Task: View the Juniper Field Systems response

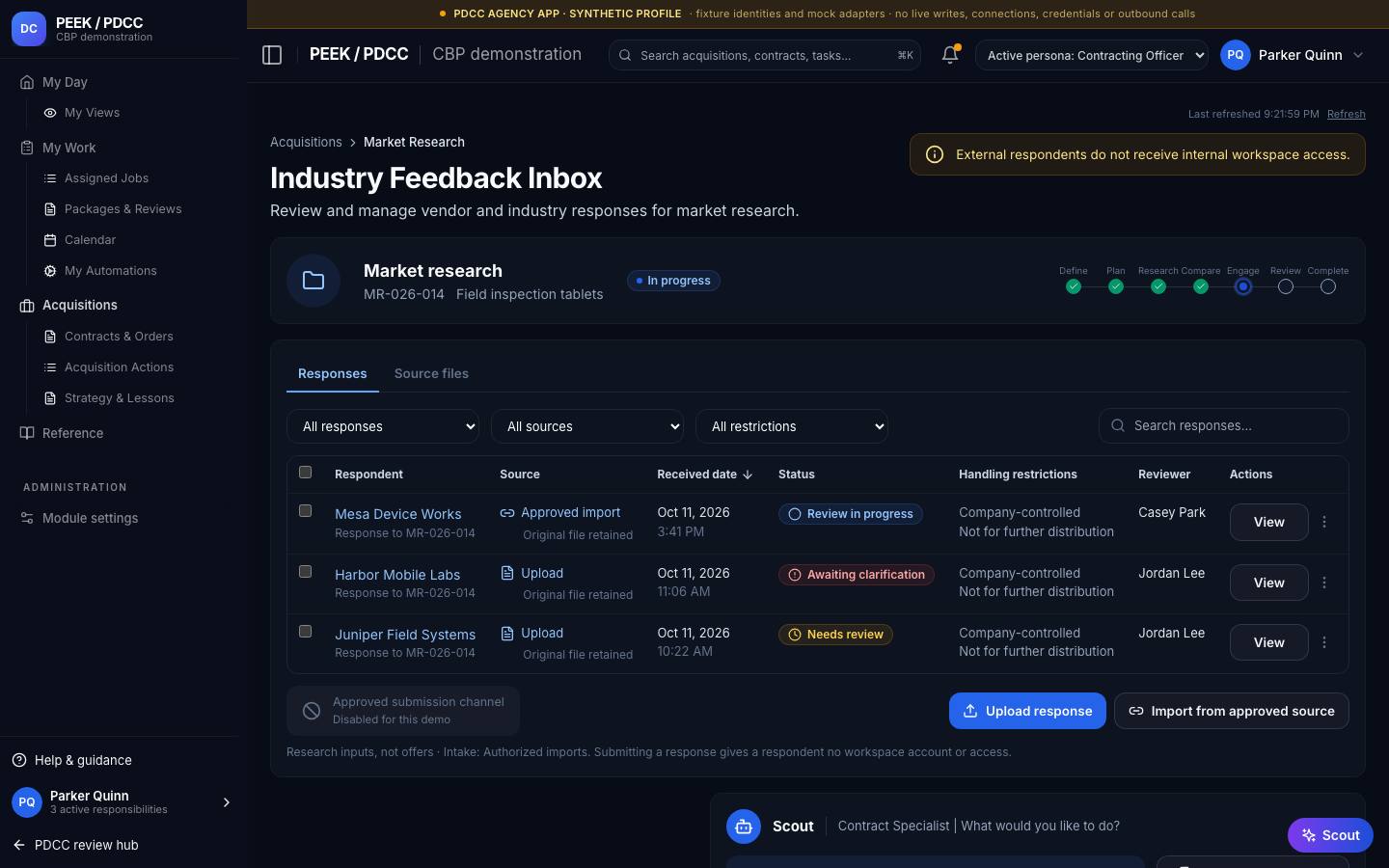Action: (x=1268, y=642)
